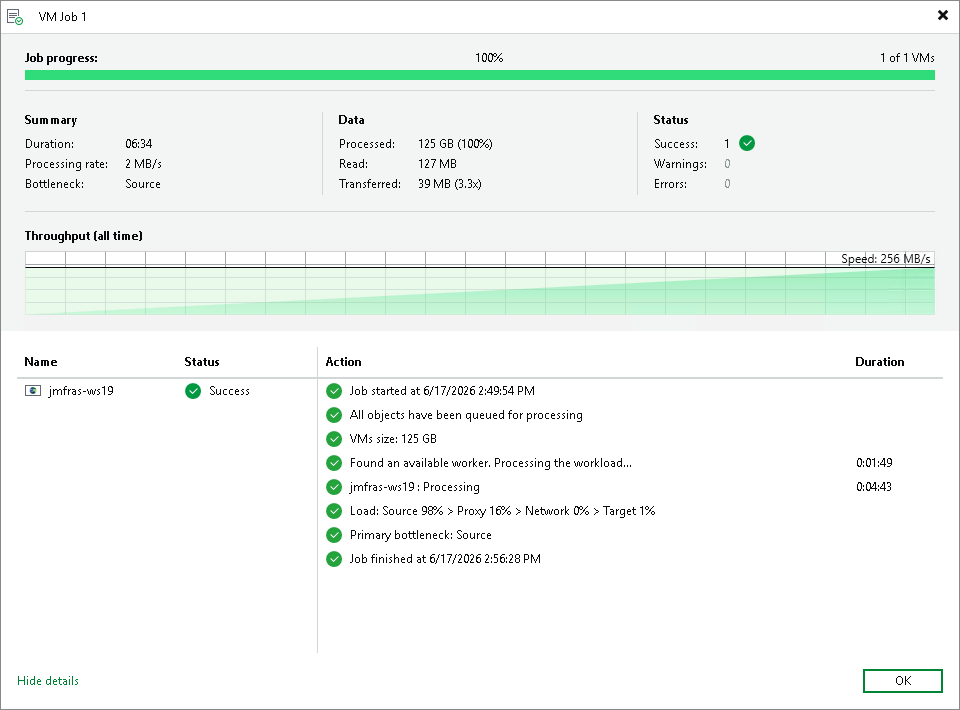Image resolution: width=960 pixels, height=710 pixels.
Task: Click the Success status text for jmfras-ws19
Action: pyautogui.click(x=230, y=390)
